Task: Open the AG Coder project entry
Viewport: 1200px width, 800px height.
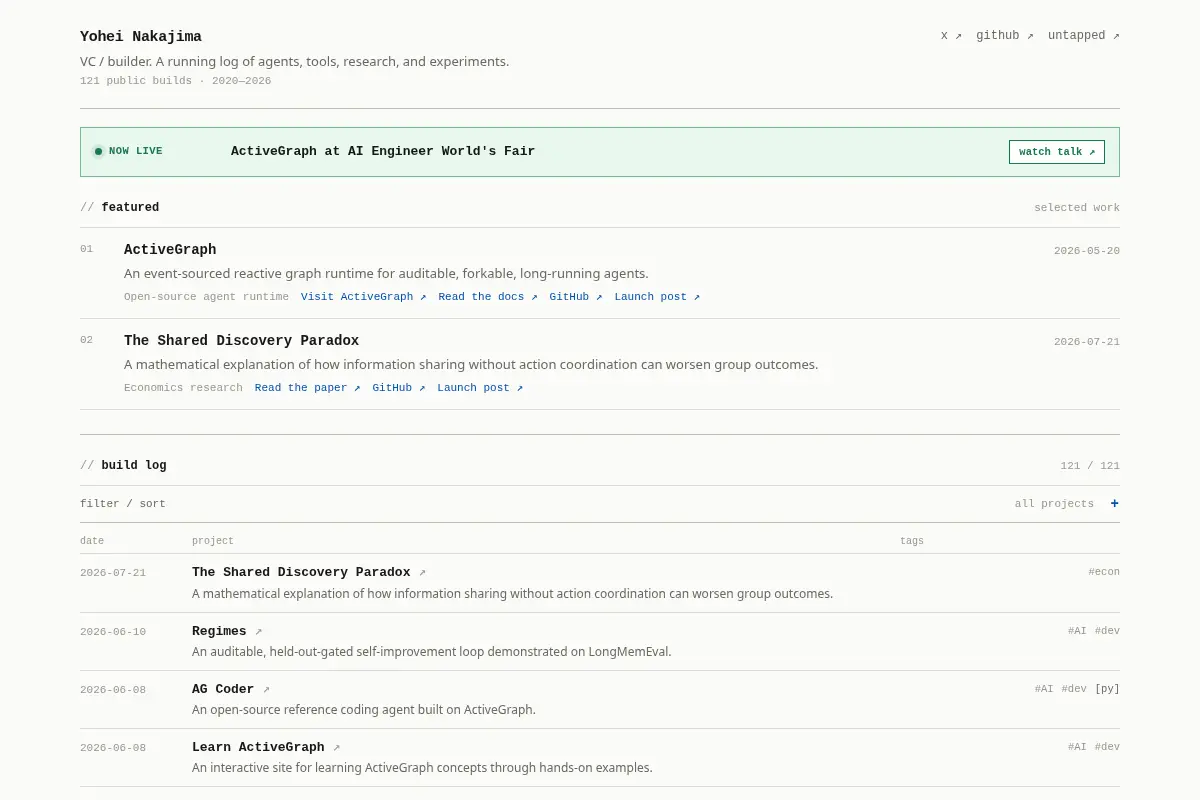Action: 223,690
